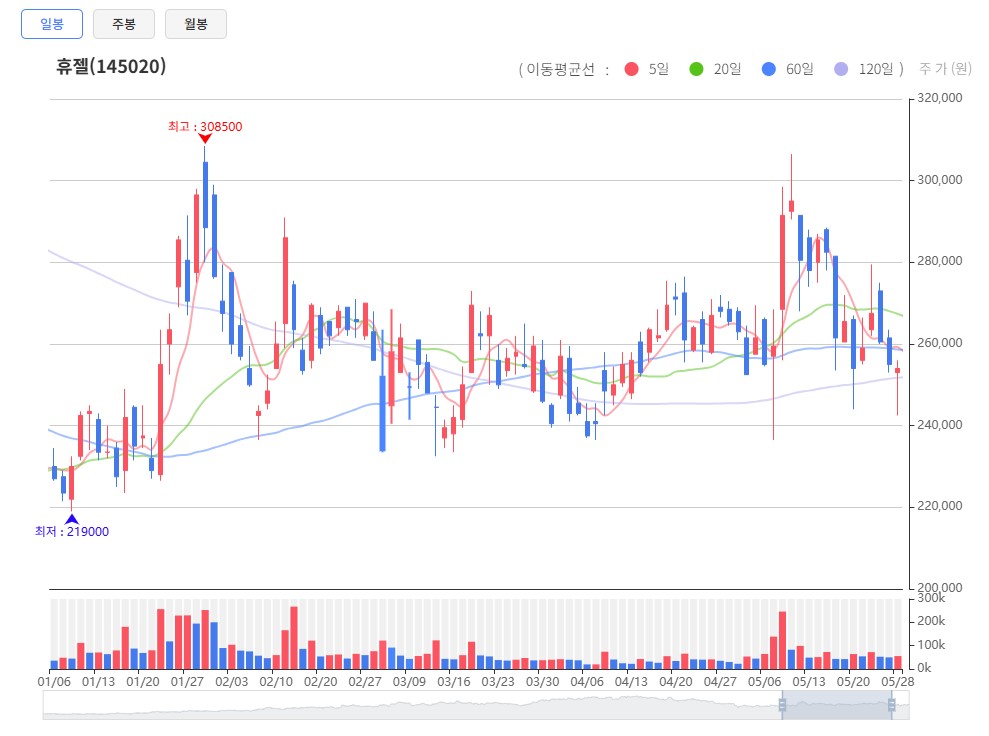The height and width of the screenshot is (736, 989).
Task: Click the lavender 120일 legend circle
Action: (x=841, y=69)
